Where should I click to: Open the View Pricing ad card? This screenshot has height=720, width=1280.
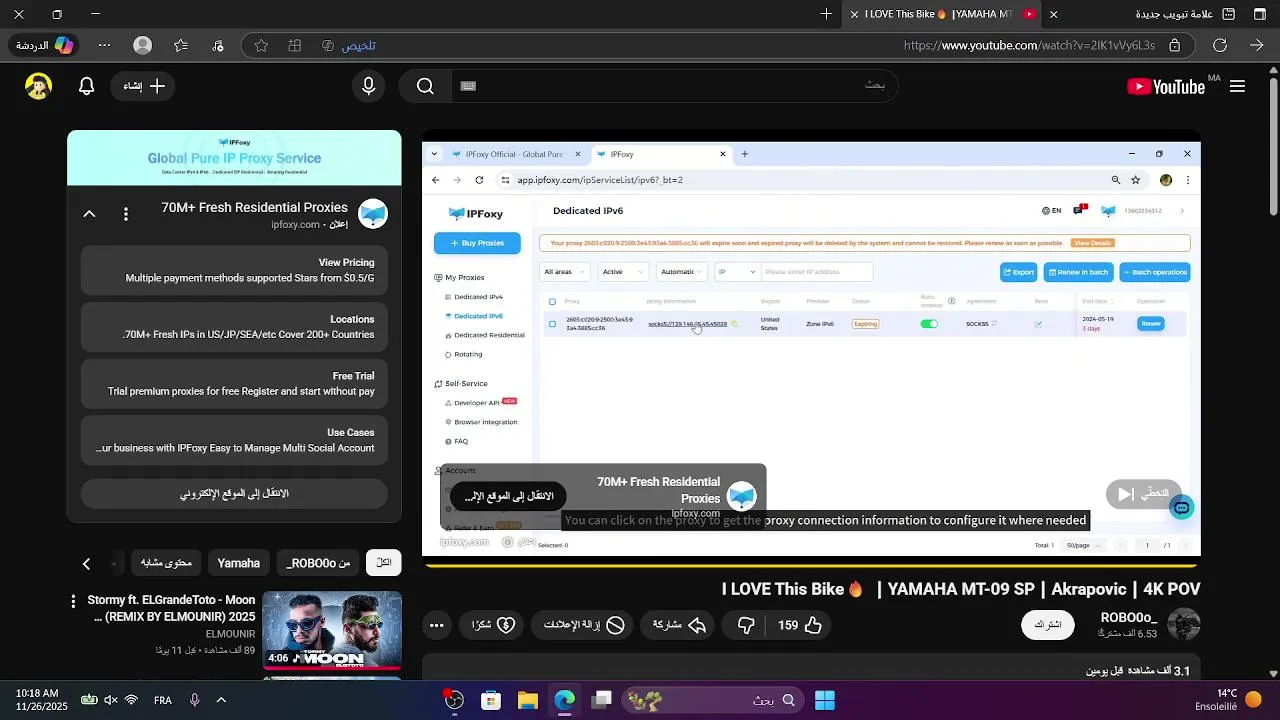[234, 270]
